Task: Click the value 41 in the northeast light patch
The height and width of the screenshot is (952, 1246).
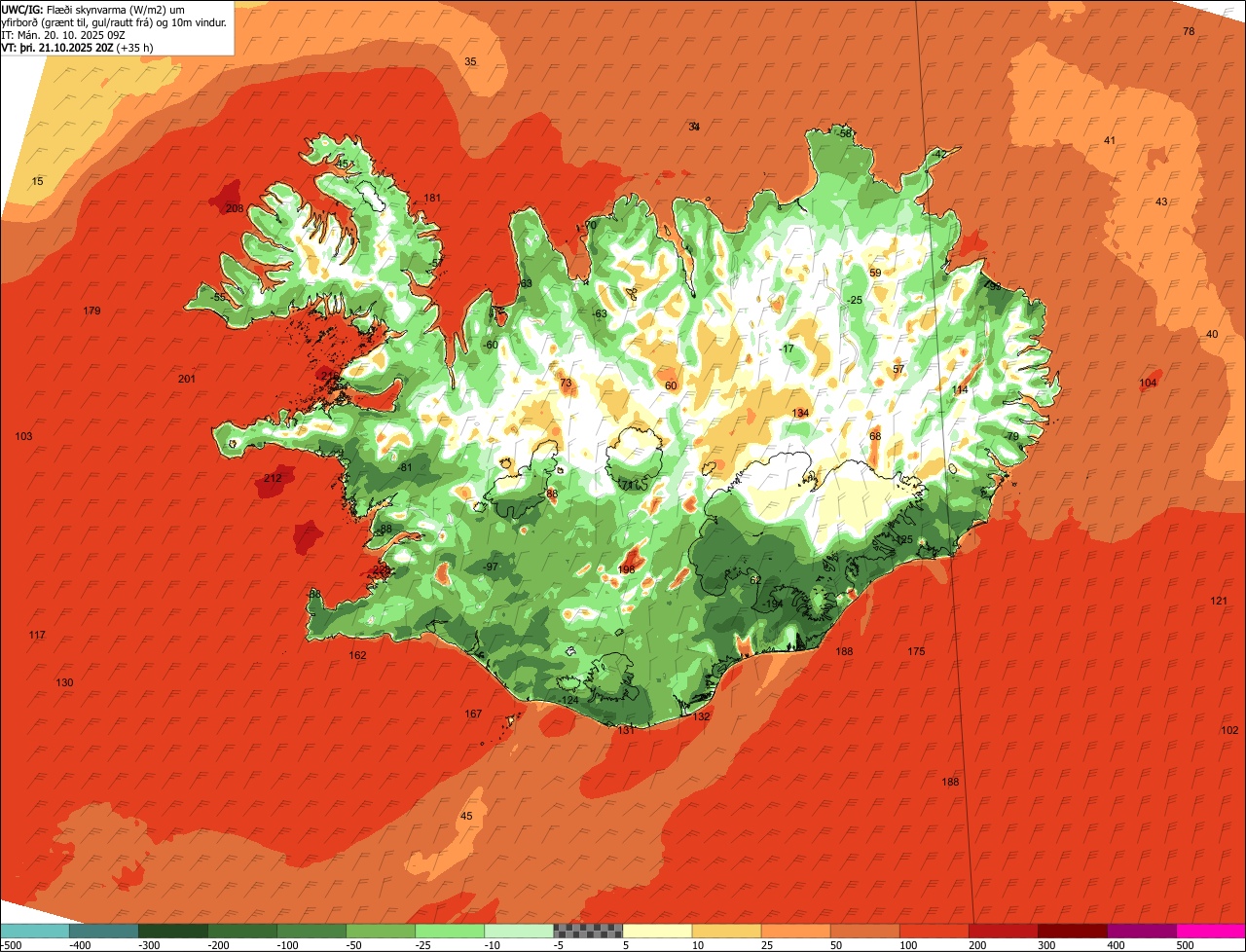Action: tap(1109, 140)
